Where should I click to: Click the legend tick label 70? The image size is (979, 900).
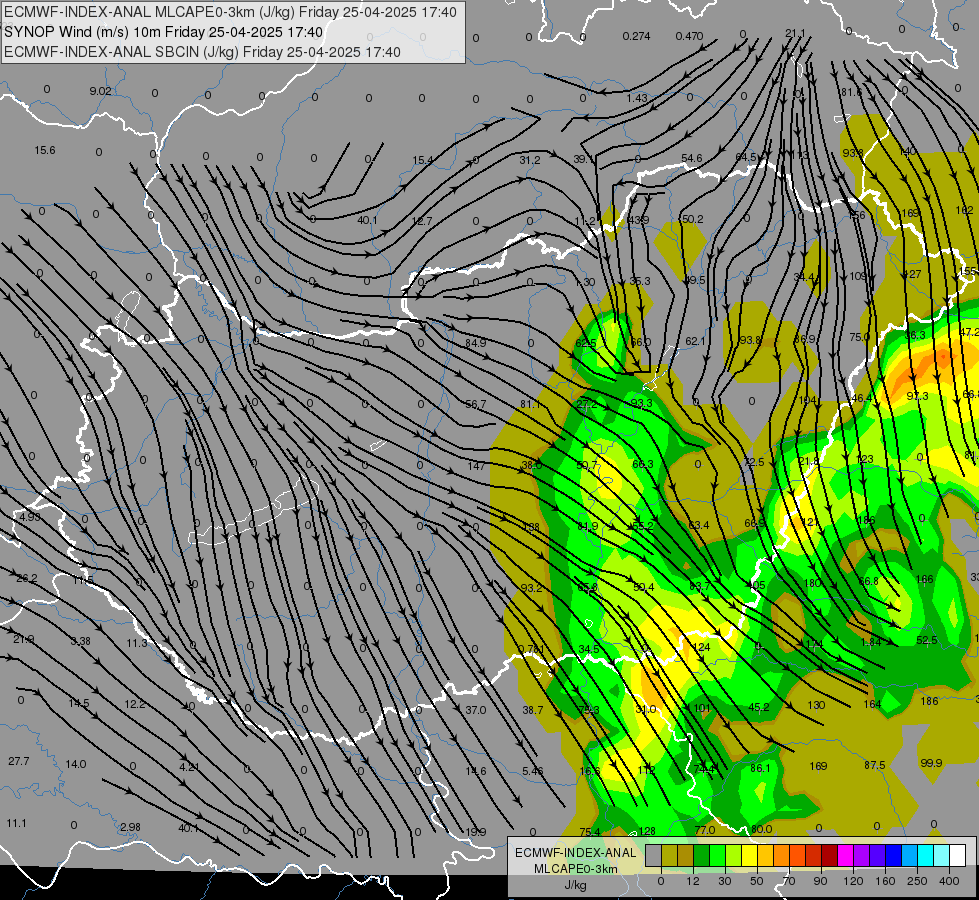(789, 881)
